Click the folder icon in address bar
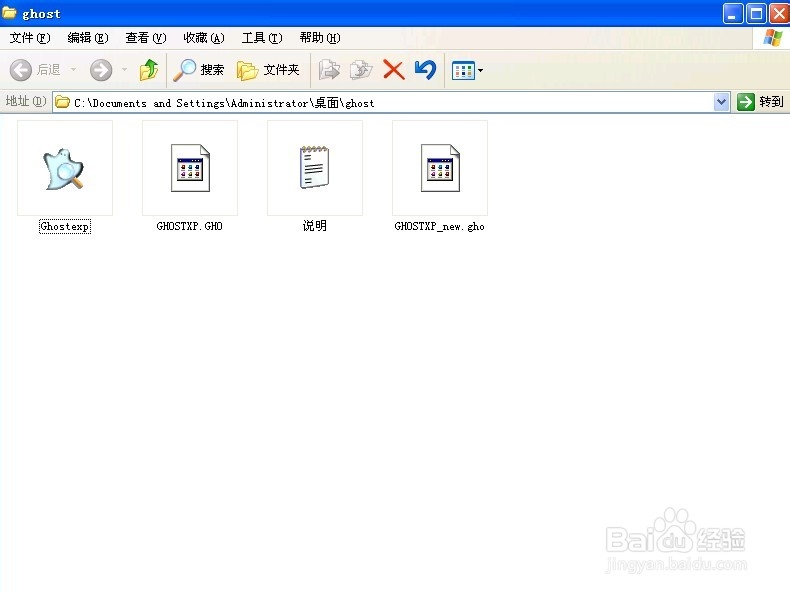790x592 pixels. pyautogui.click(x=62, y=102)
